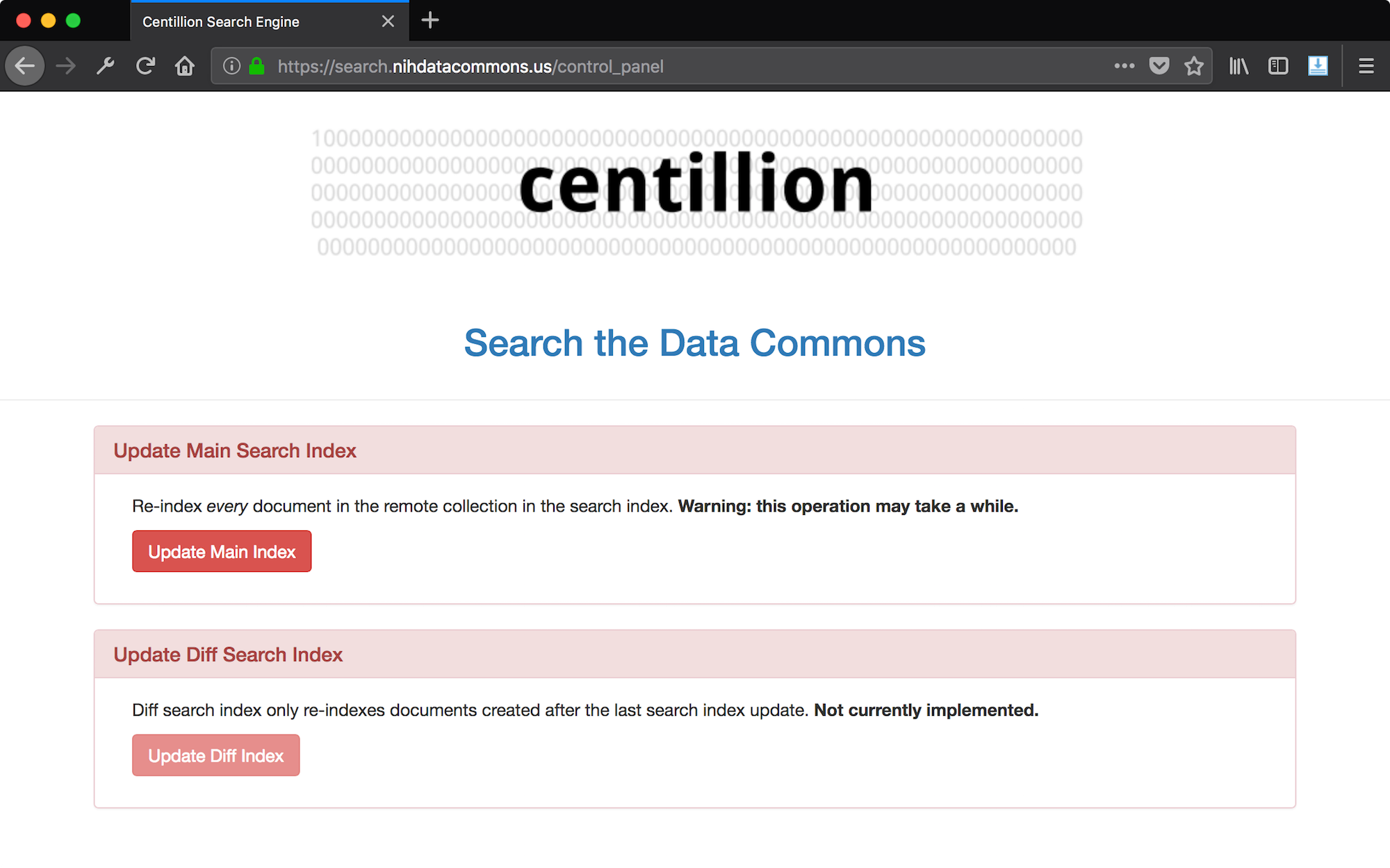Click the Update Main Search Index heading
This screenshot has height=868, width=1390.
(235, 450)
